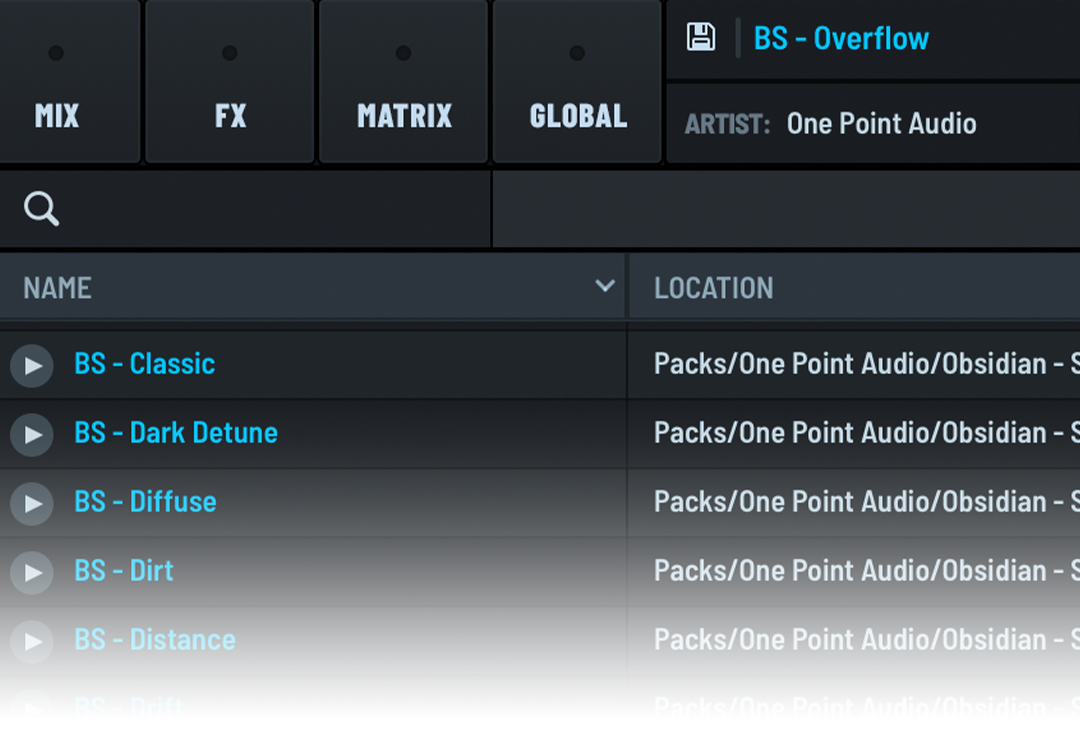Viewport: 1080px width, 756px height.
Task: Click the save preset floppy disk icon
Action: coord(701,38)
